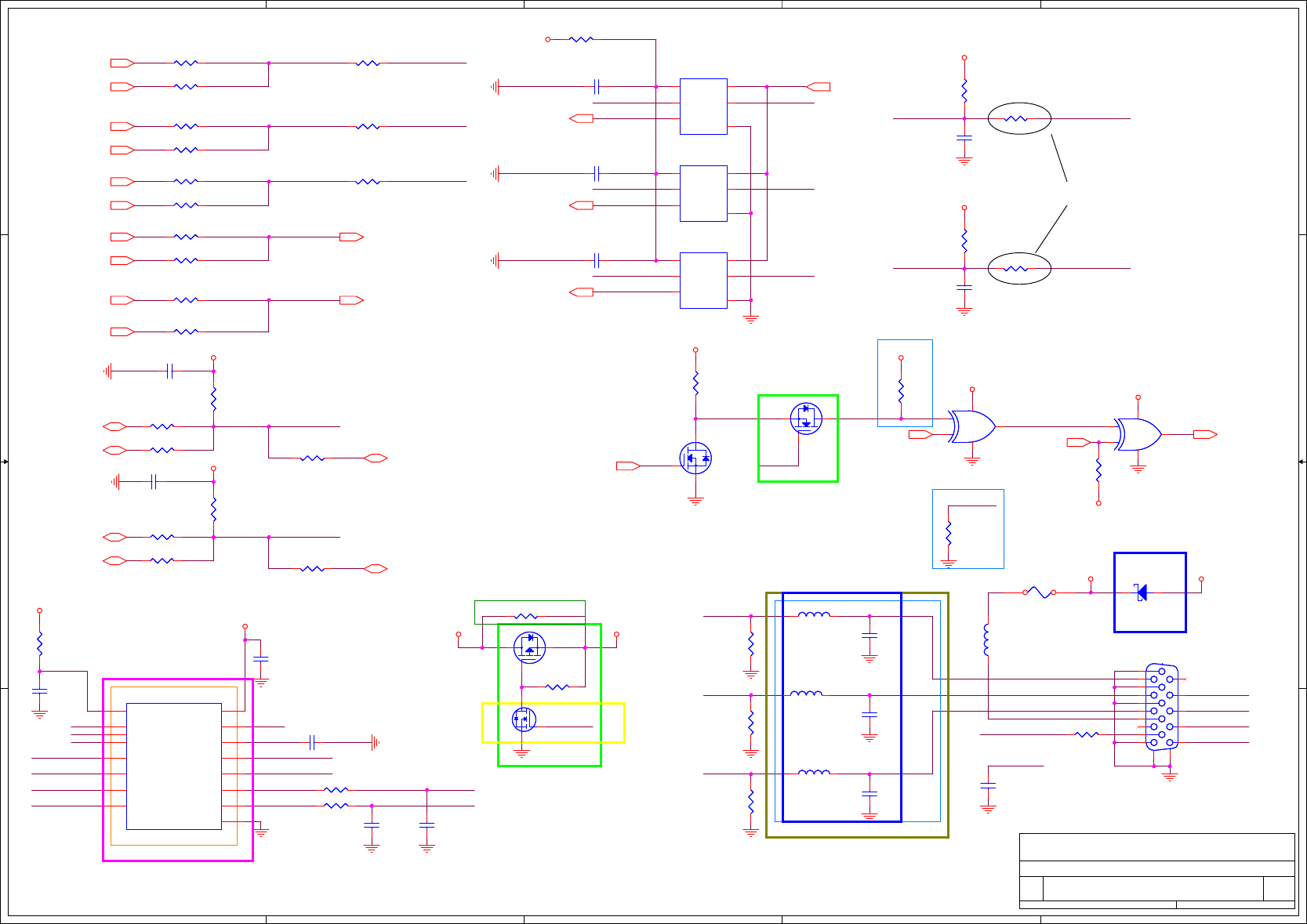
Task: Select the pull-up resistor in the light-blue box
Action: [x=901, y=390]
